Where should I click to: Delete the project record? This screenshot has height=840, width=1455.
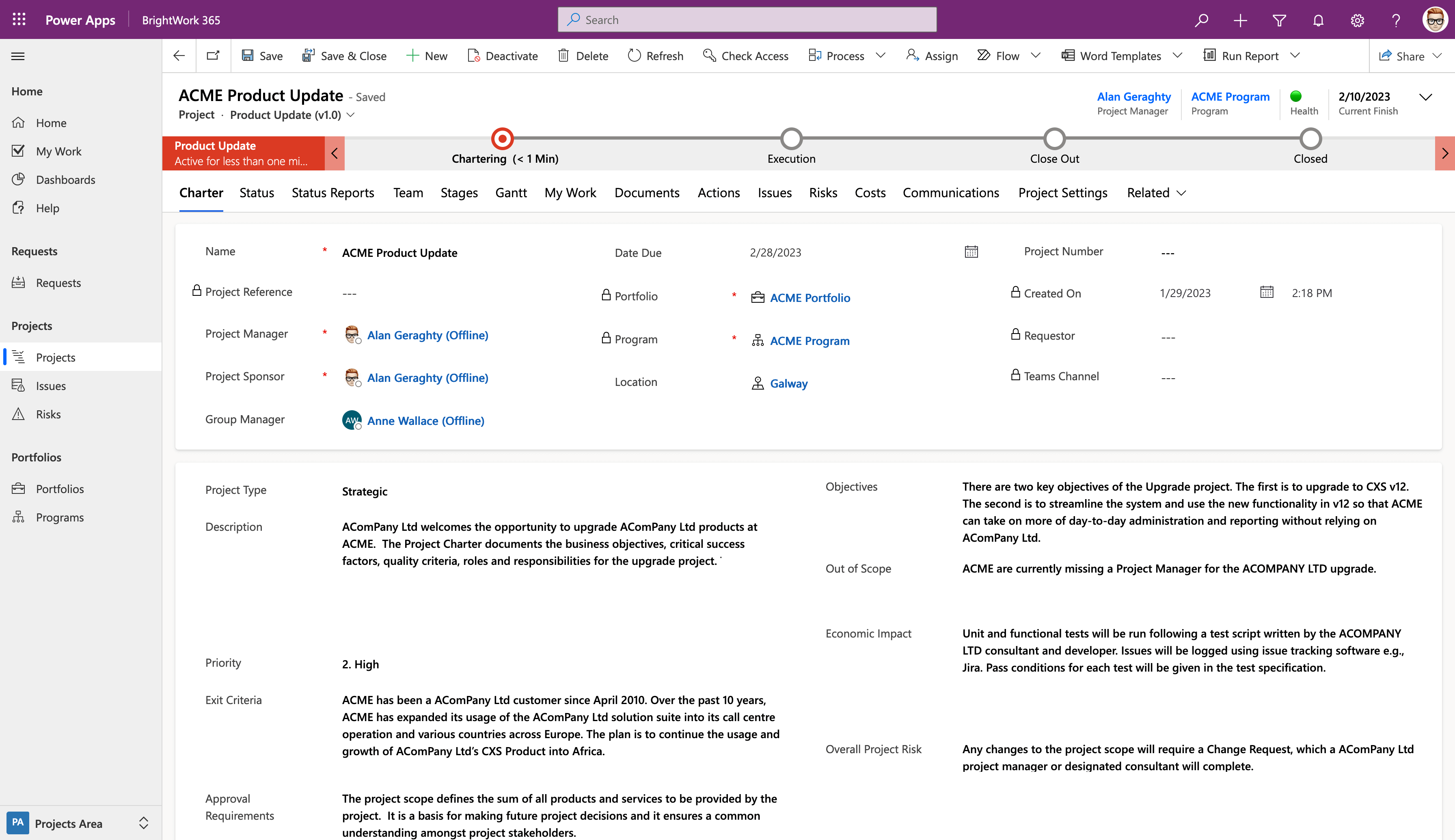[583, 56]
